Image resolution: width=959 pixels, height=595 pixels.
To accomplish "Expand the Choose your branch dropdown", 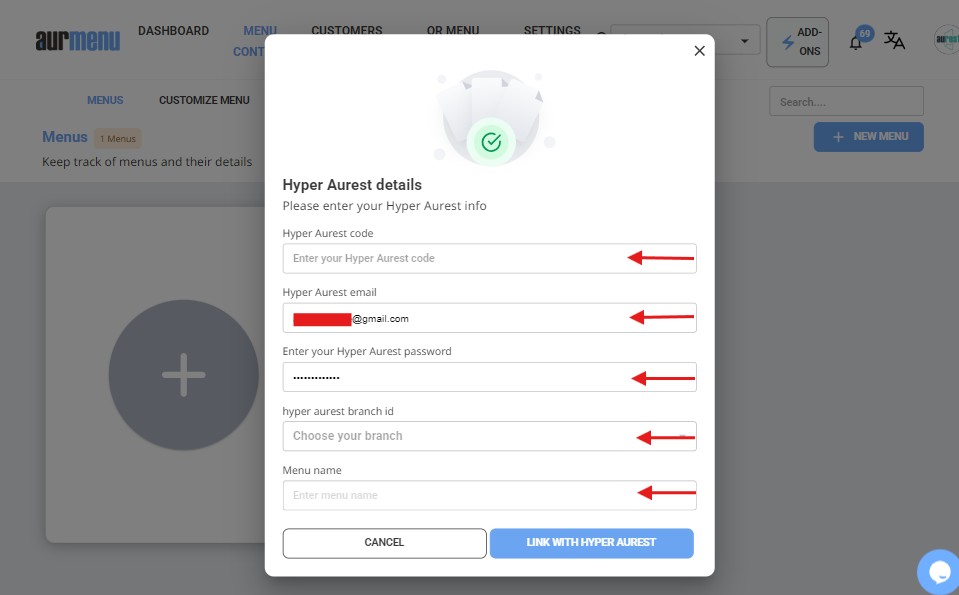I will point(489,436).
